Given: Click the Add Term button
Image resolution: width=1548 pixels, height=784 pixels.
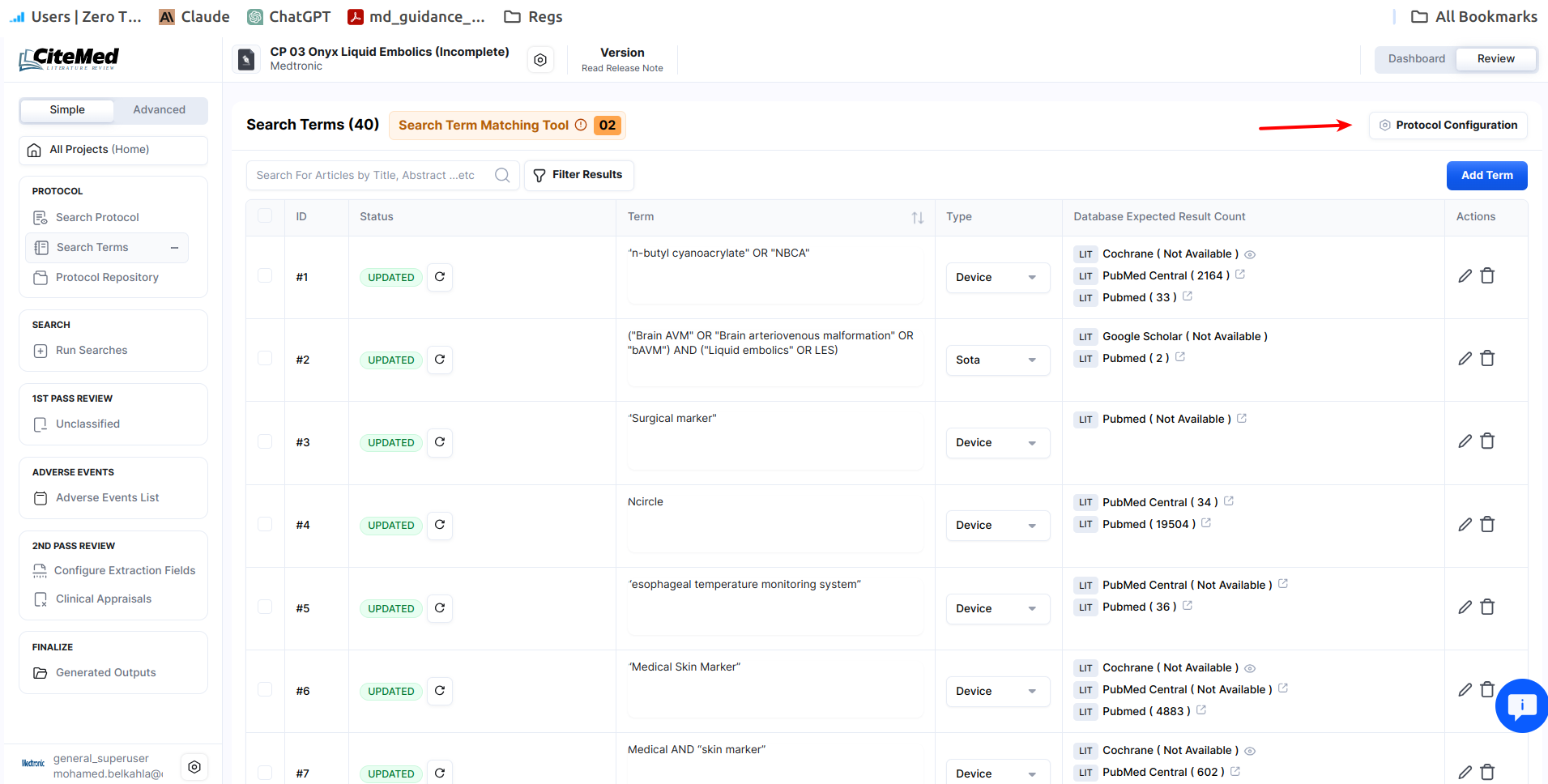Looking at the screenshot, I should [1486, 176].
